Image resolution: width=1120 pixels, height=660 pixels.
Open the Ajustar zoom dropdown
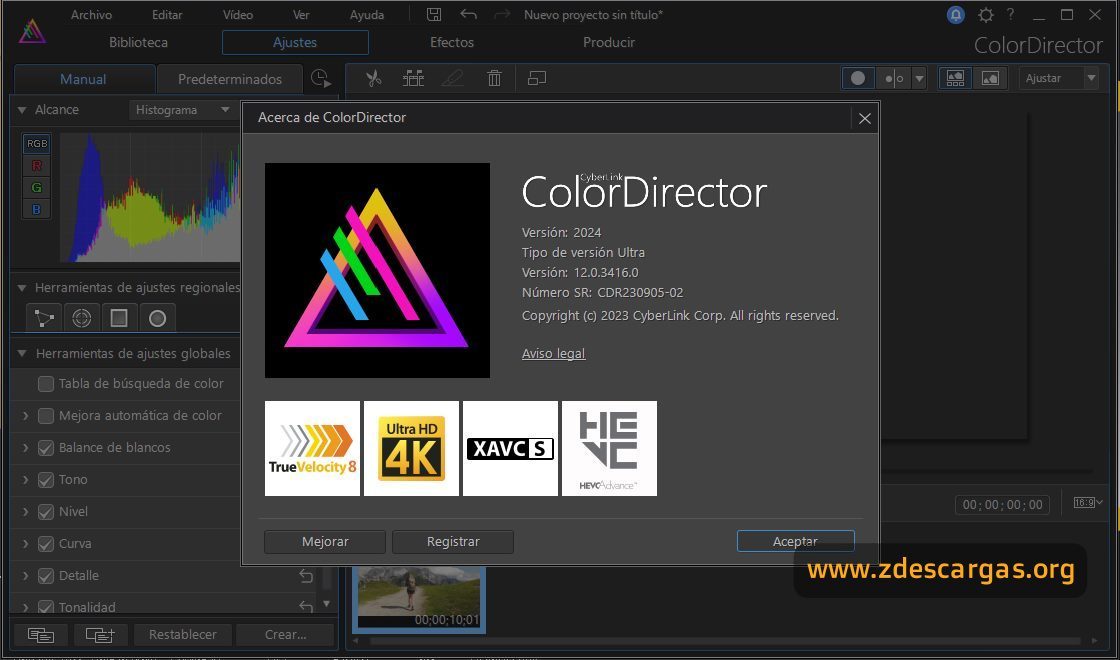(x=1059, y=78)
